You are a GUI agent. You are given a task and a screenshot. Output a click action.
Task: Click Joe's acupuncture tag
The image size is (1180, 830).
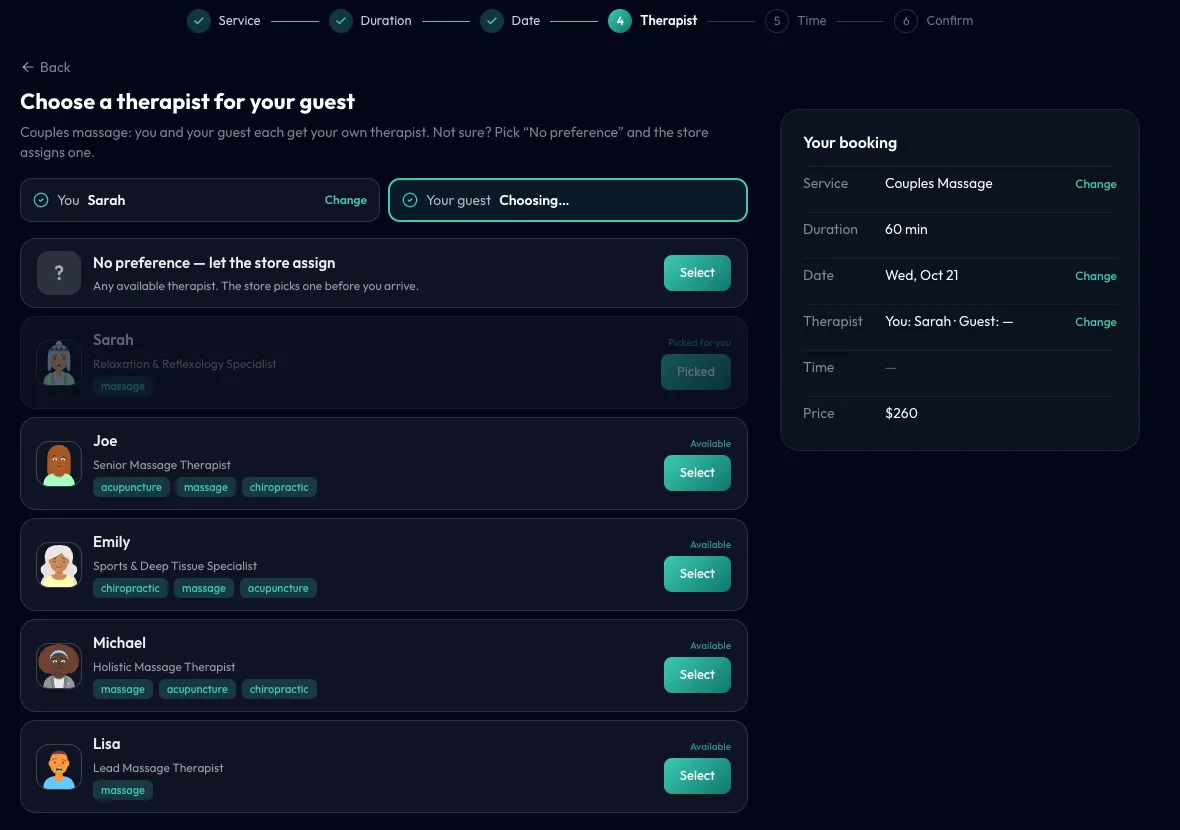(131, 488)
